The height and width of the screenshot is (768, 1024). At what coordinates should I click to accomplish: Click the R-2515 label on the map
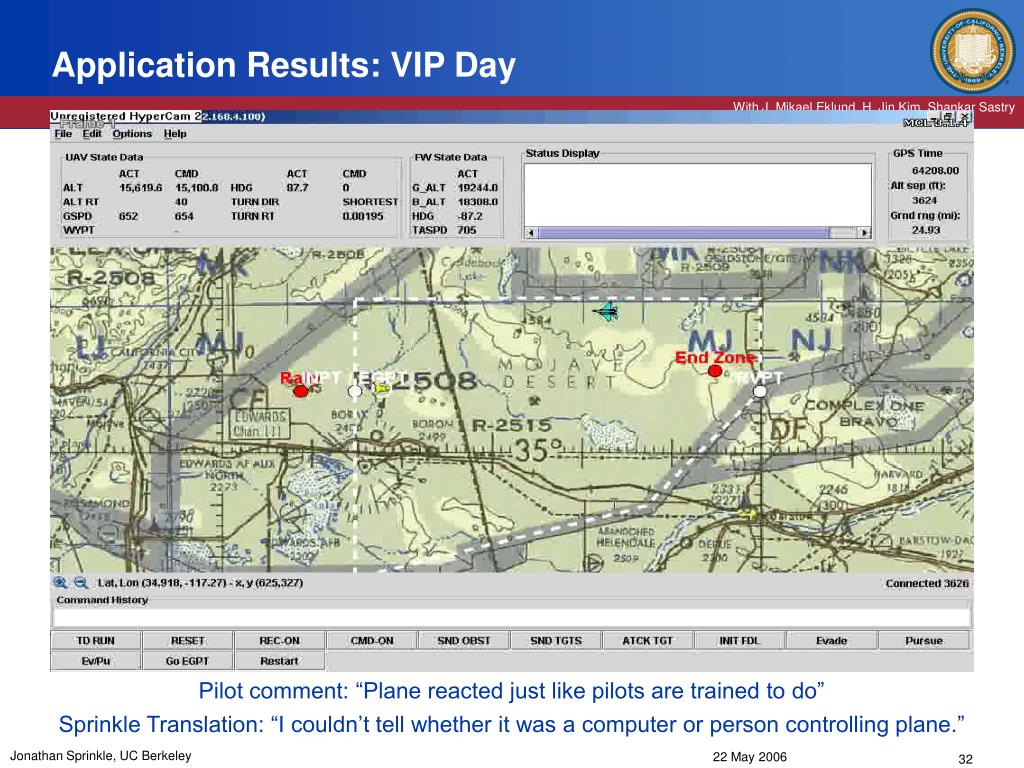(511, 426)
